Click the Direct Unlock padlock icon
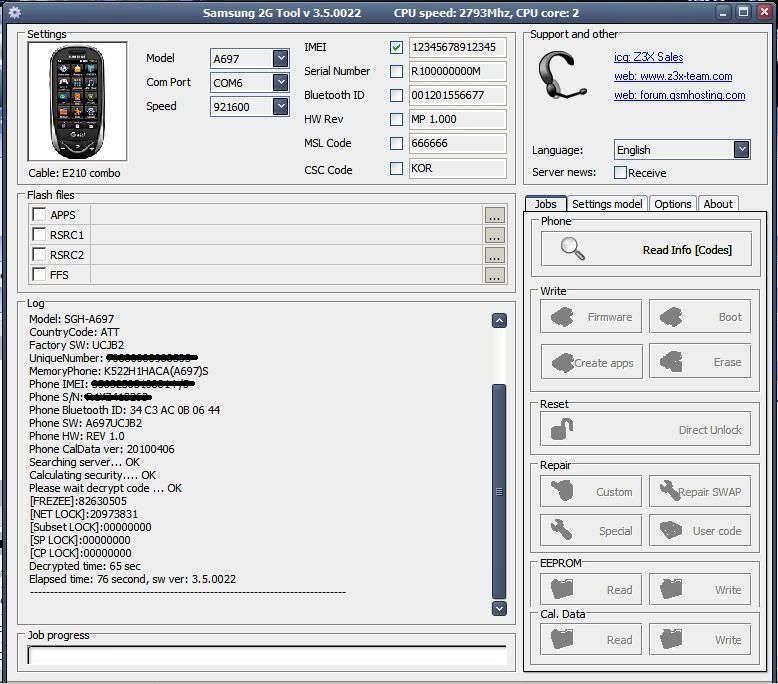Screen dimensions: 778x684 point(563,430)
